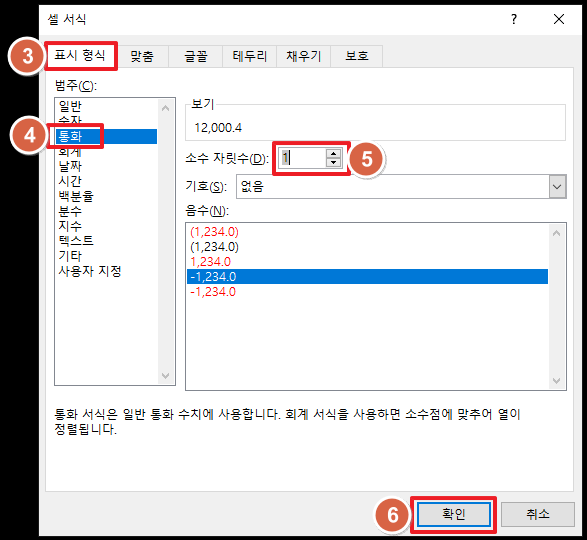Increase decimal places with up arrow

[333, 153]
